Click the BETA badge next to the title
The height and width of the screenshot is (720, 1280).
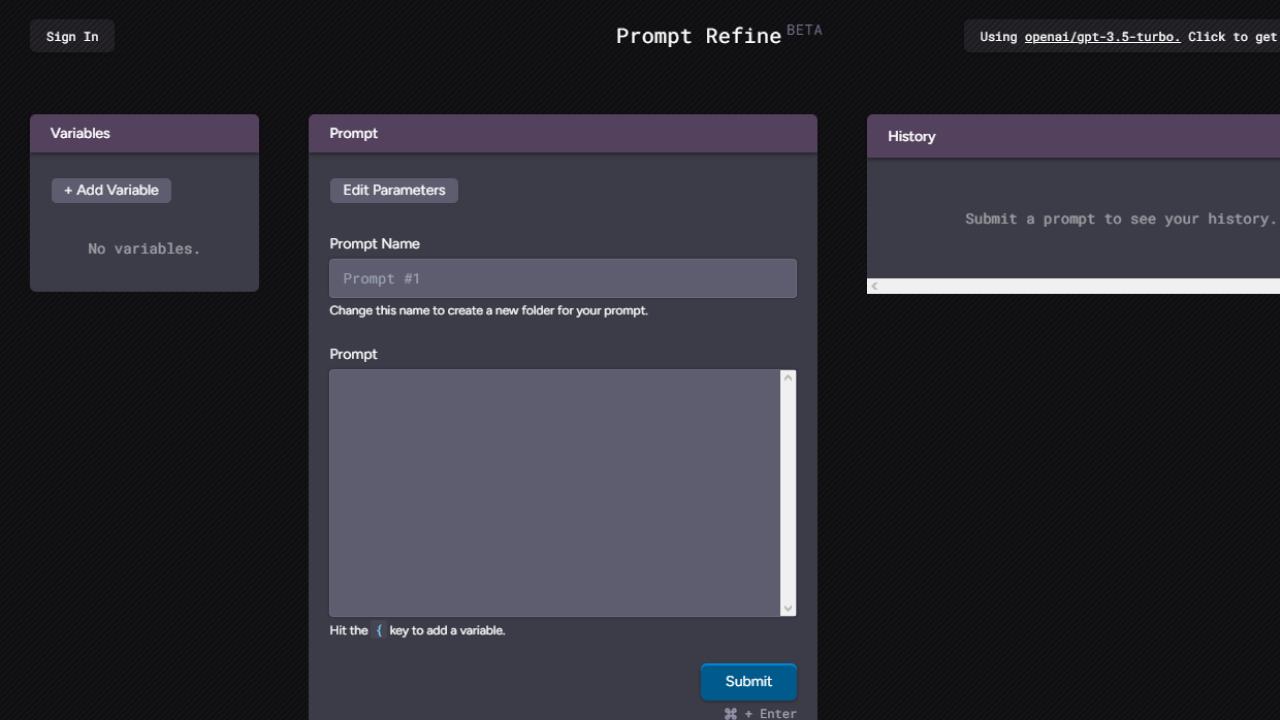[804, 30]
